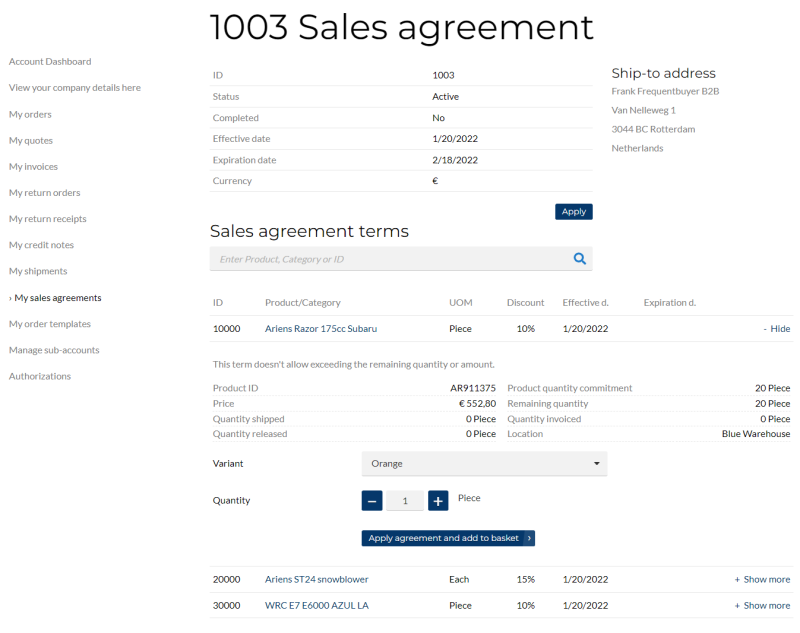Focus the Enter Product, Category or ID field
800x633 pixels.
pos(390,259)
